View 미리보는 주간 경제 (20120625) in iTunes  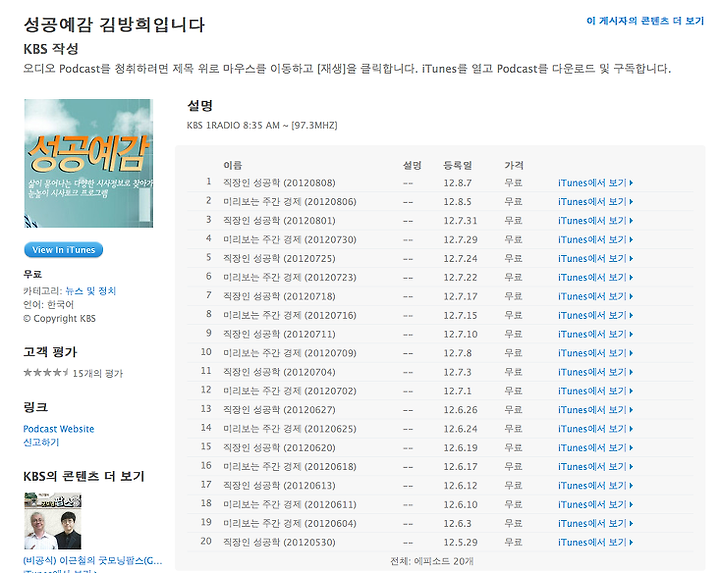click(596, 429)
